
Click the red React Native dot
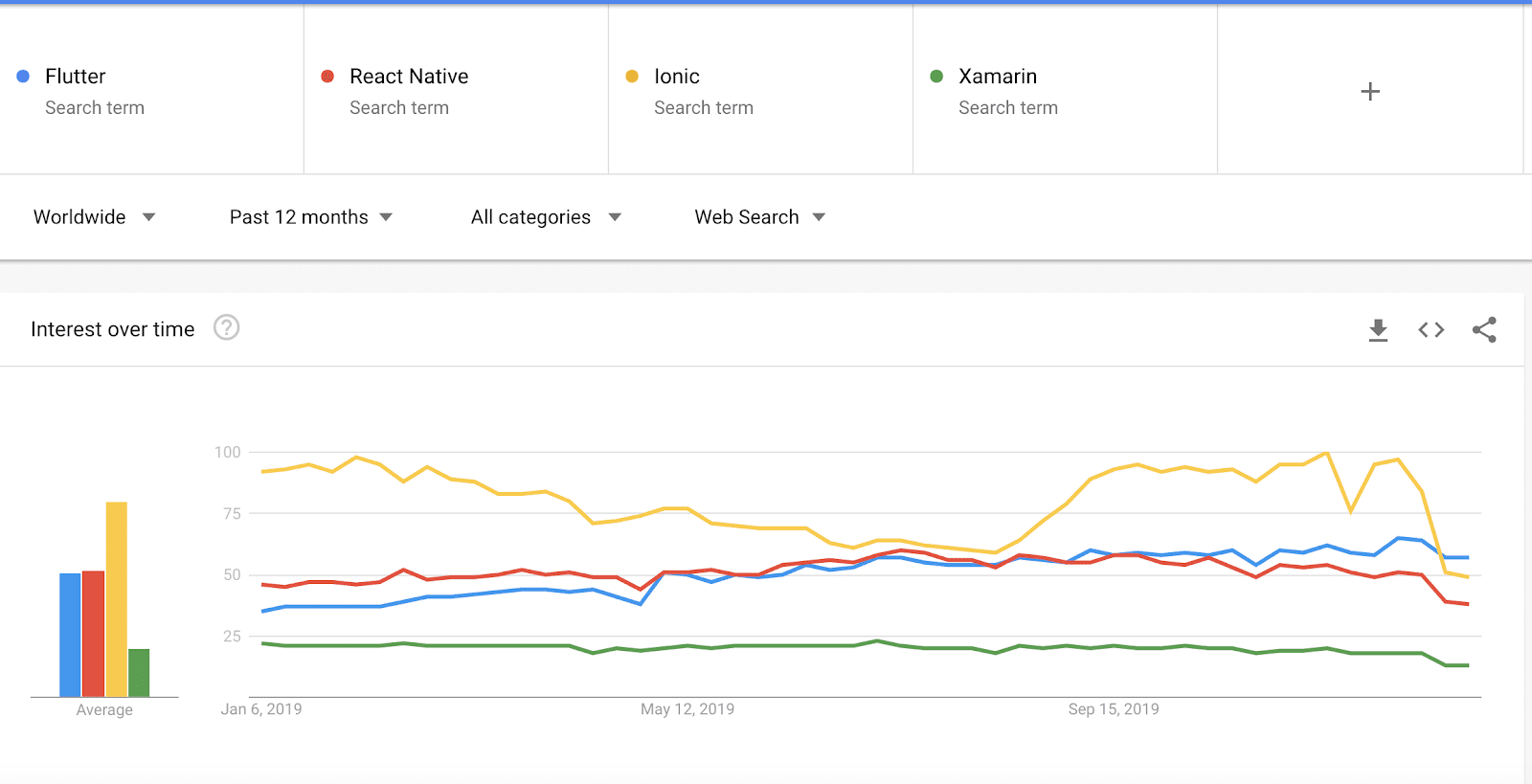pyautogui.click(x=327, y=77)
